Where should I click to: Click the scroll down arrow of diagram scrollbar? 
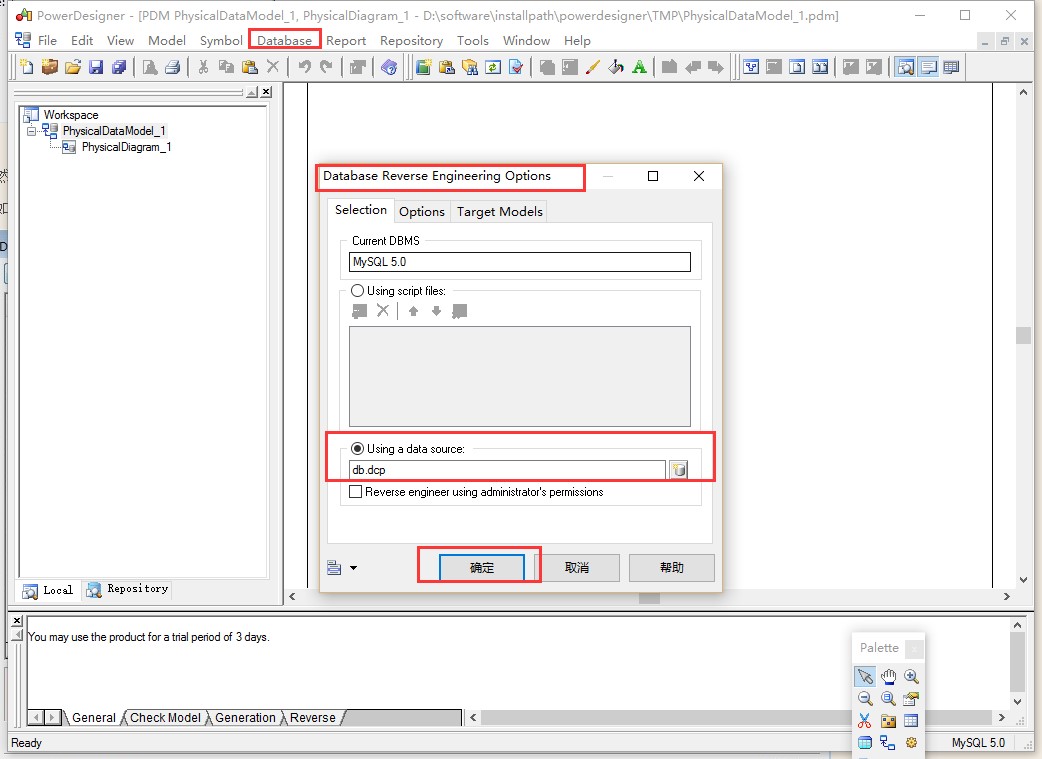pos(1023,579)
